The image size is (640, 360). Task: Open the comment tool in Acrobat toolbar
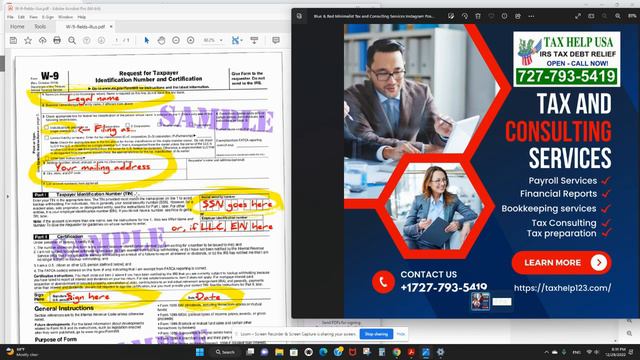click(x=276, y=40)
